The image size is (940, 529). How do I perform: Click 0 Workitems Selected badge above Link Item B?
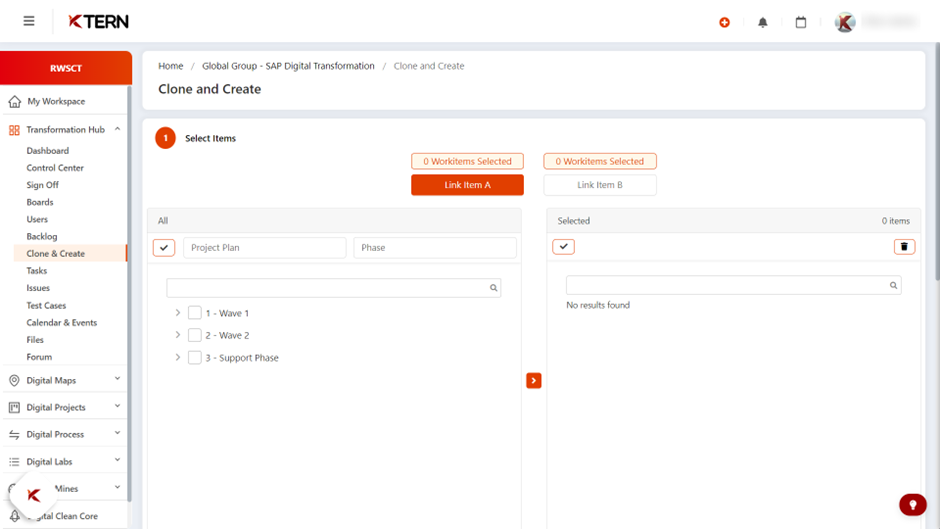click(x=599, y=161)
